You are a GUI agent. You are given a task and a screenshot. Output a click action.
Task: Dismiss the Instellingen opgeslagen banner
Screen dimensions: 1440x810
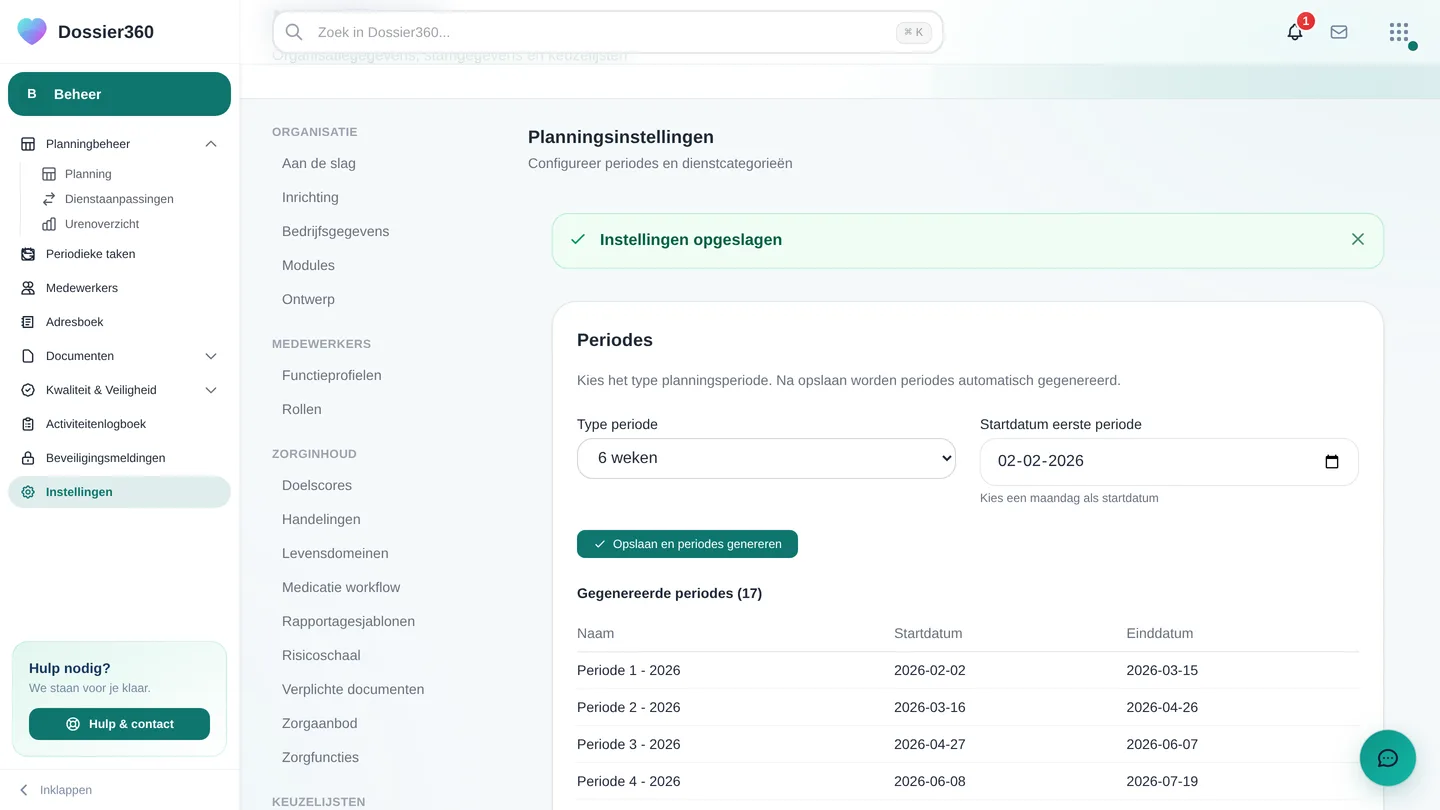tap(1358, 239)
